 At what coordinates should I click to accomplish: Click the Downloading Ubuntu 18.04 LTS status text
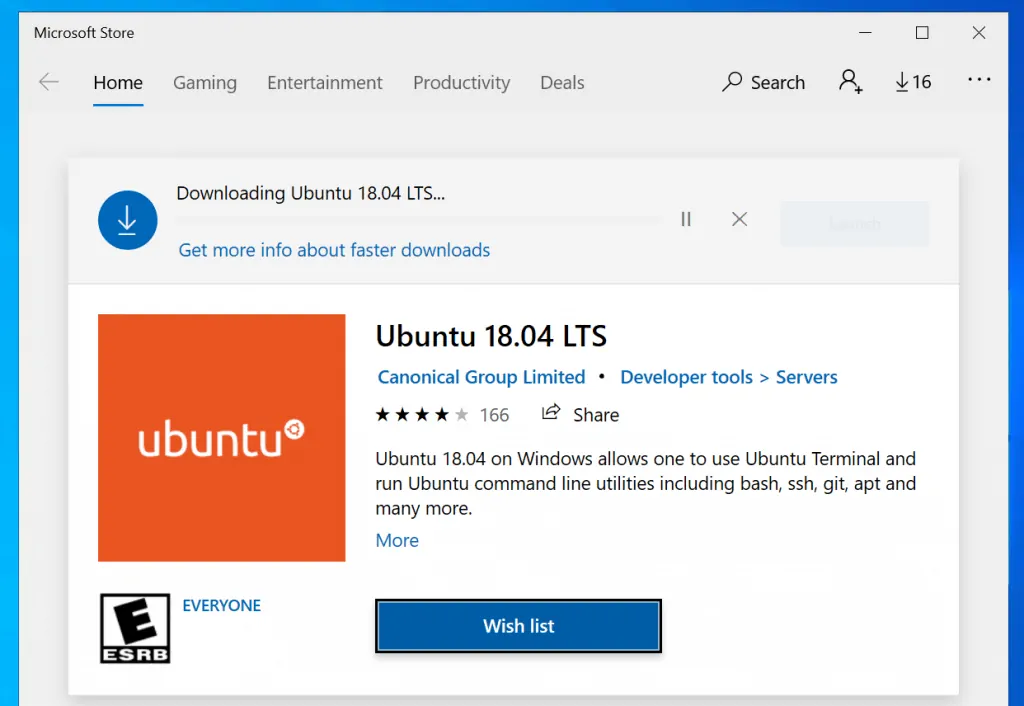[311, 193]
